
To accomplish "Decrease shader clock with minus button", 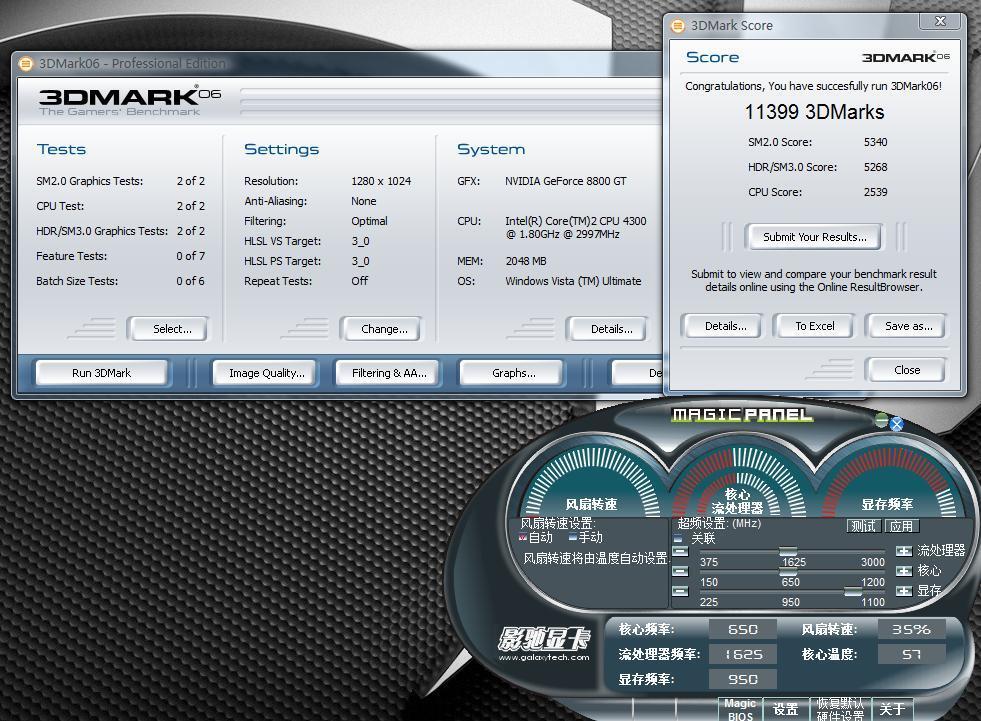I will click(680, 551).
